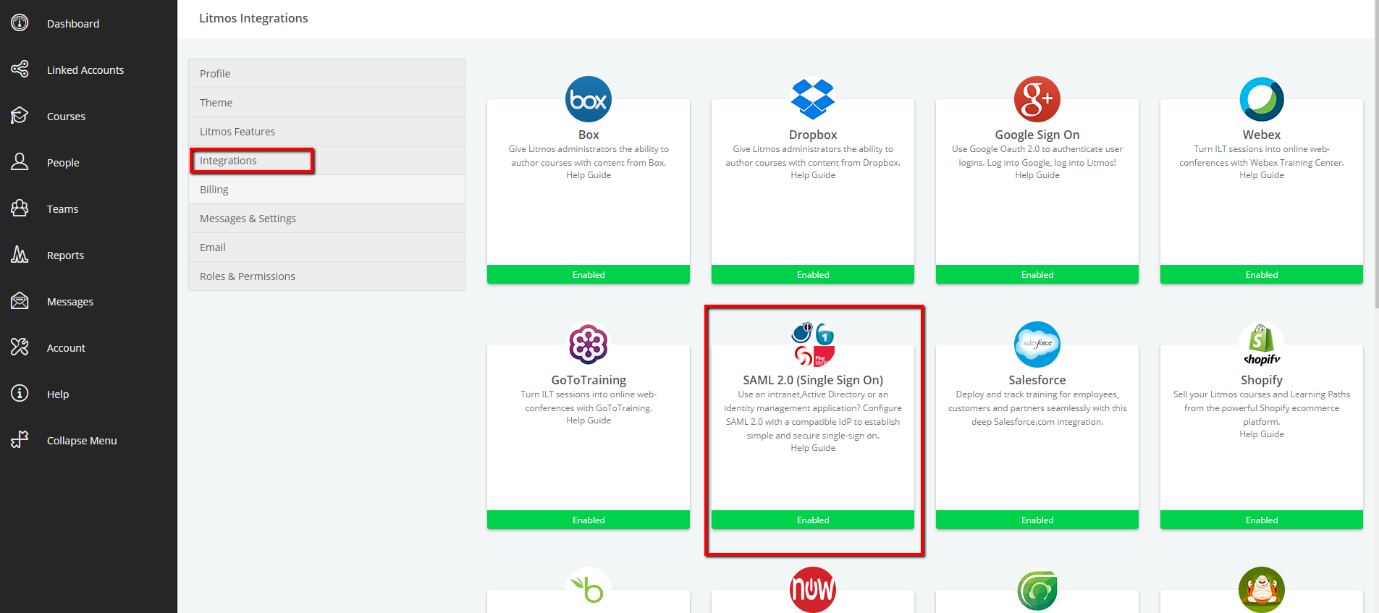Open the Email settings tab
Screen dimensions: 1379x613
tap(326, 248)
